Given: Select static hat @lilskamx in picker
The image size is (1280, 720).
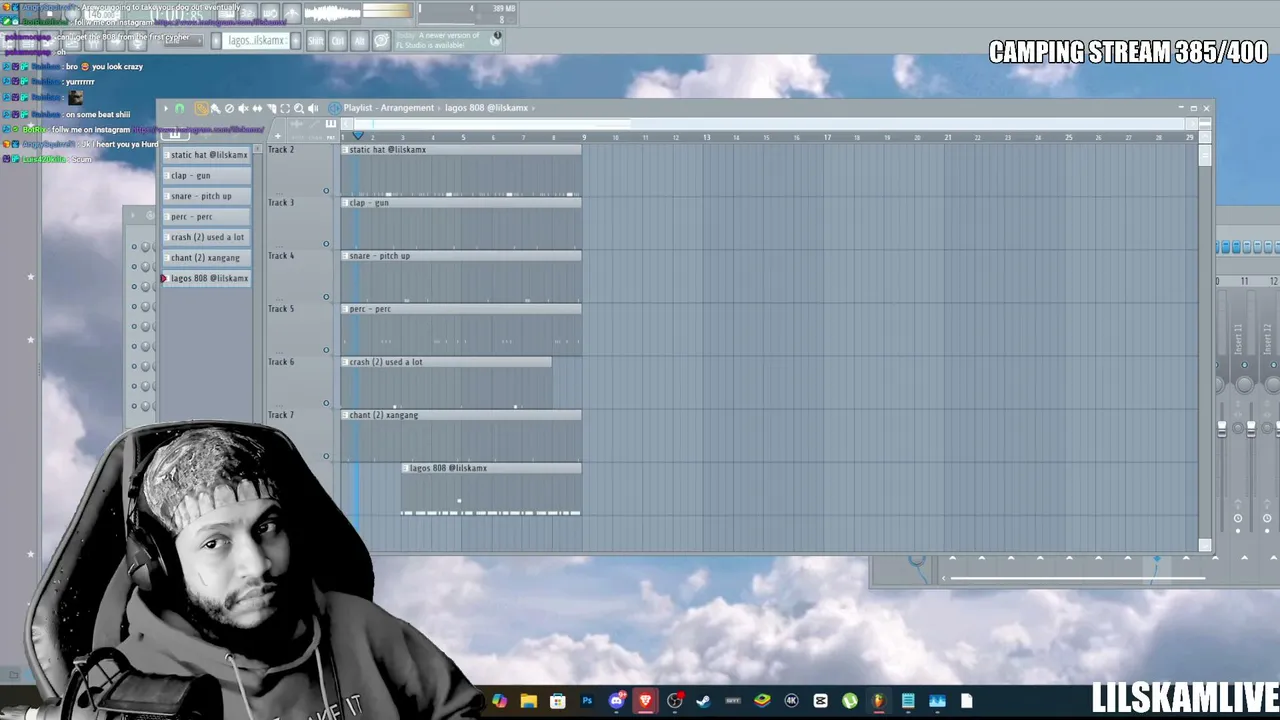Looking at the screenshot, I should pos(208,155).
